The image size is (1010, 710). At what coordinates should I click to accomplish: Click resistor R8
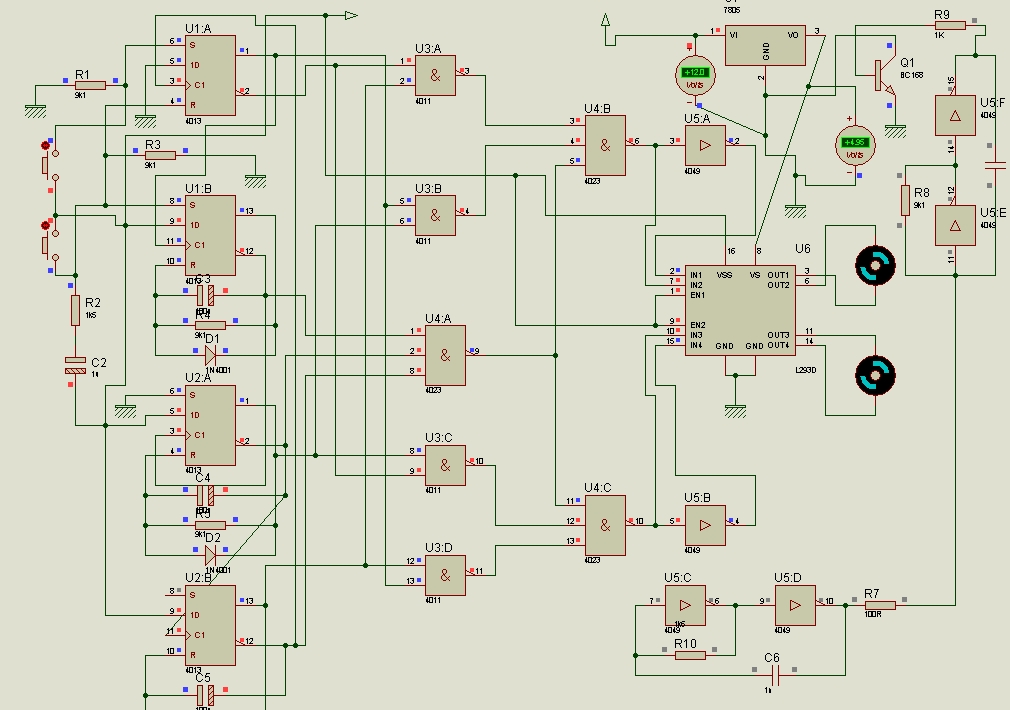click(x=905, y=200)
